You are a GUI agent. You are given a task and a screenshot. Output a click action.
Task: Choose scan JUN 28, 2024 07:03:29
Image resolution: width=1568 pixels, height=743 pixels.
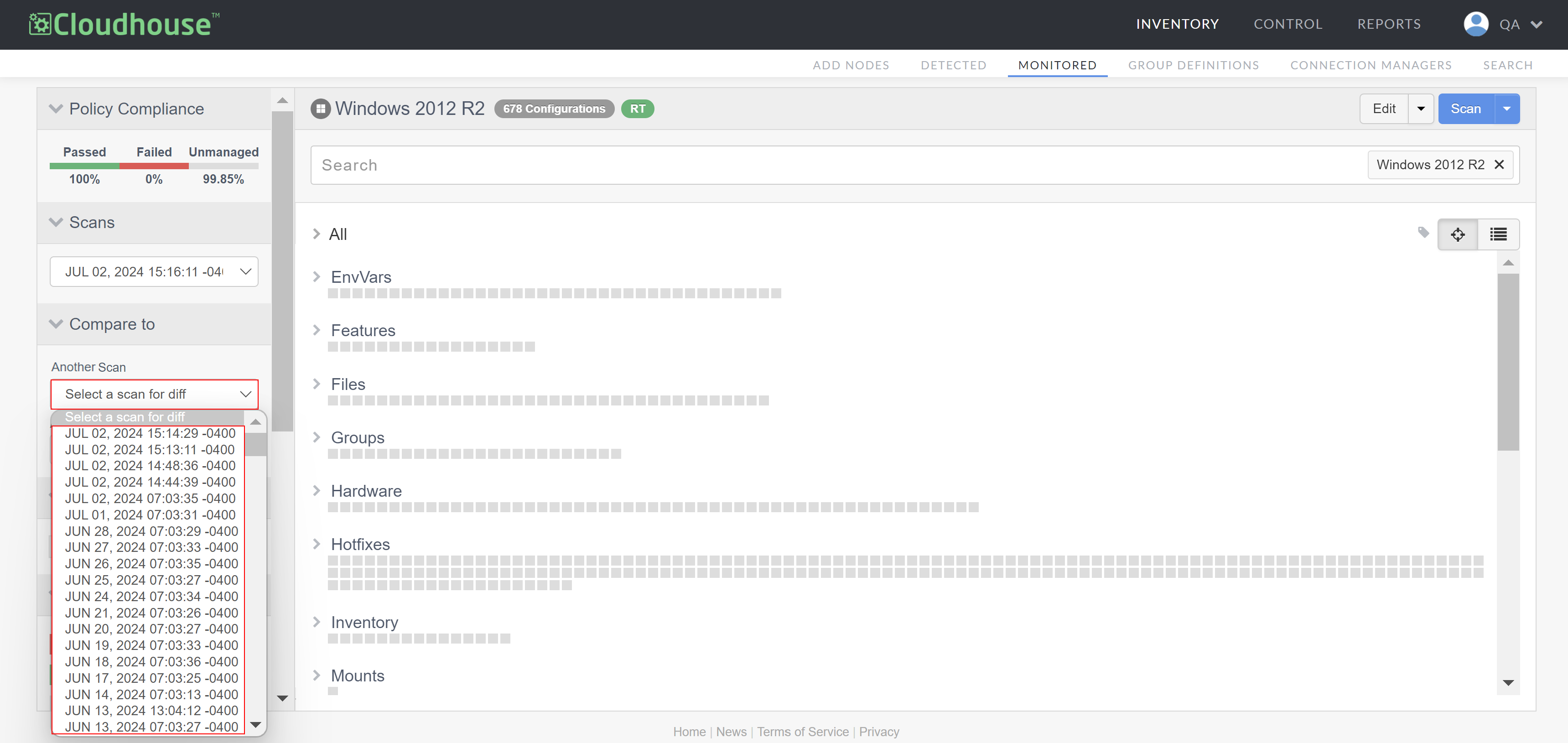coord(151,531)
